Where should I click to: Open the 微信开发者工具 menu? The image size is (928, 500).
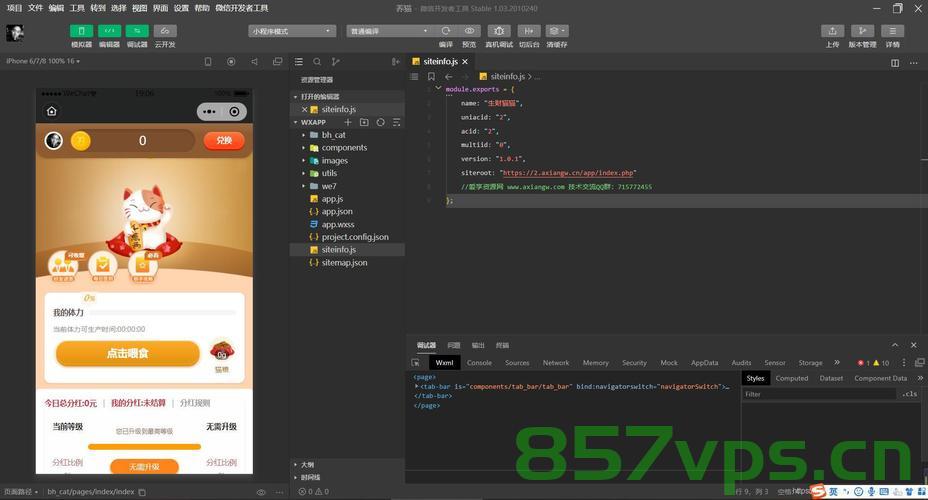(x=241, y=8)
